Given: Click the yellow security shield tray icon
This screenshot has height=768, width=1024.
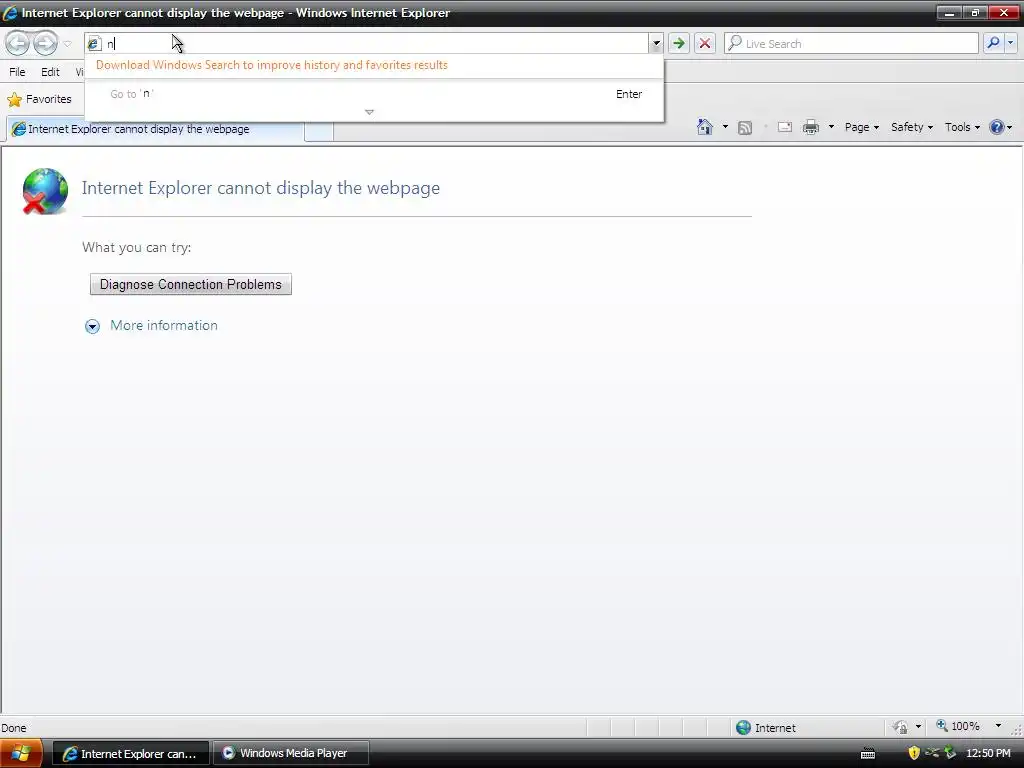Looking at the screenshot, I should coord(914,753).
